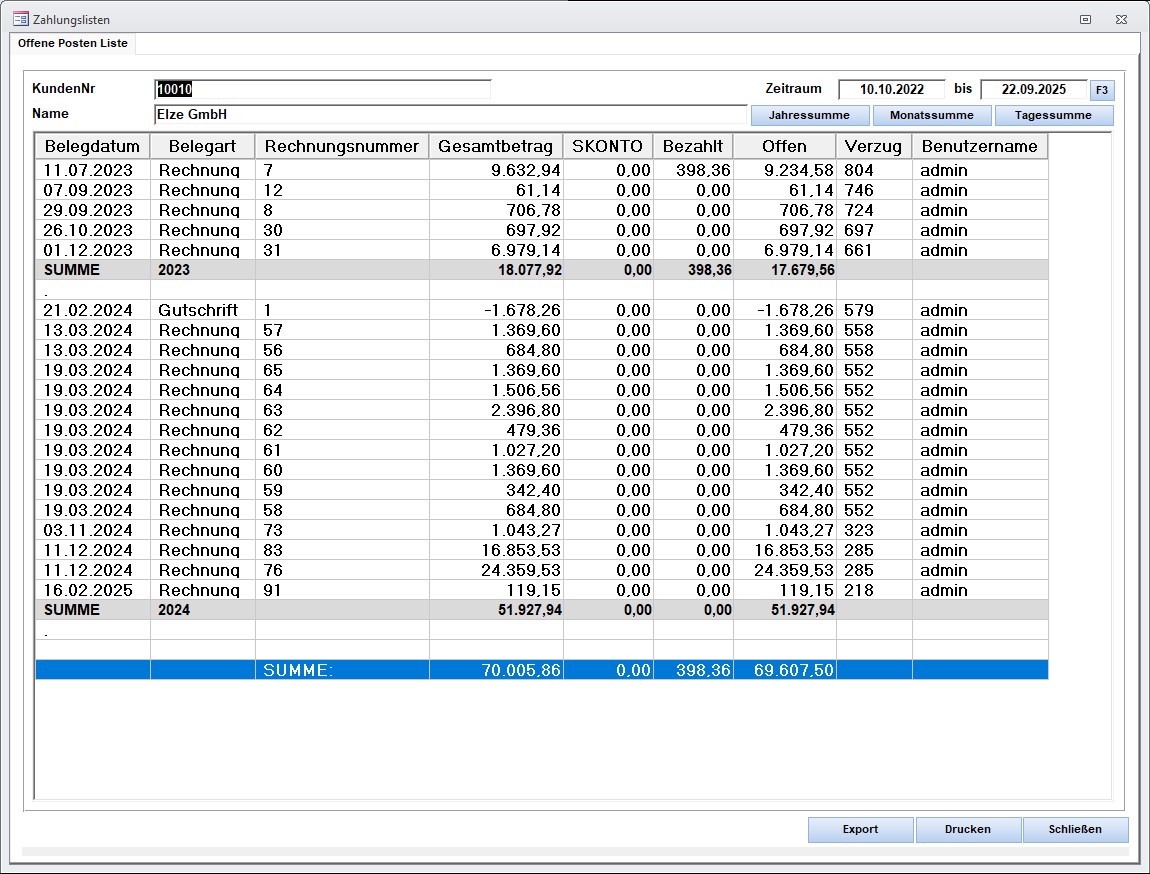Edit the Zeitraum start date 10.10.2022
The image size is (1150, 874).
click(x=891, y=89)
